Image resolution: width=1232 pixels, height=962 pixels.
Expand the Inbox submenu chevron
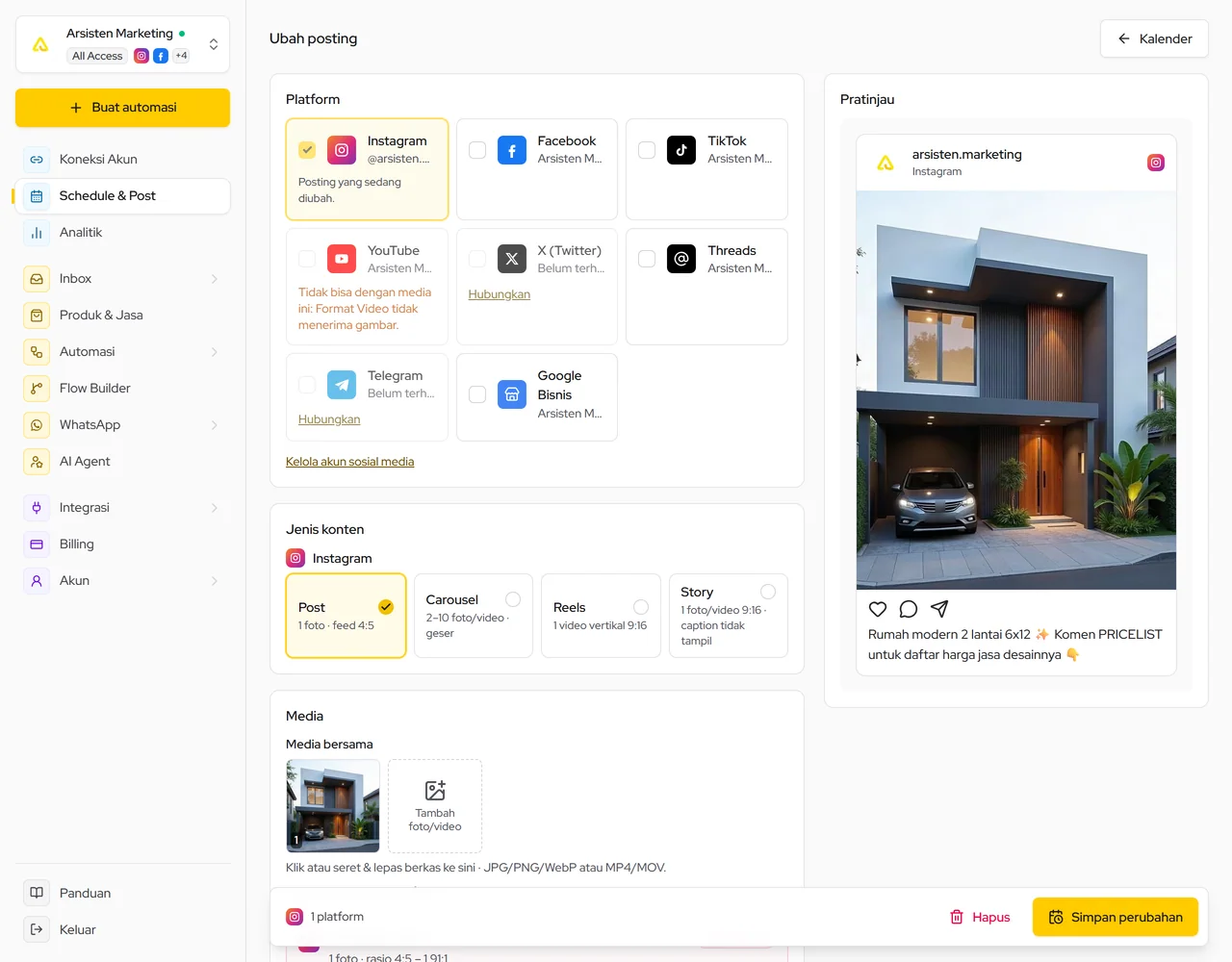click(x=214, y=279)
